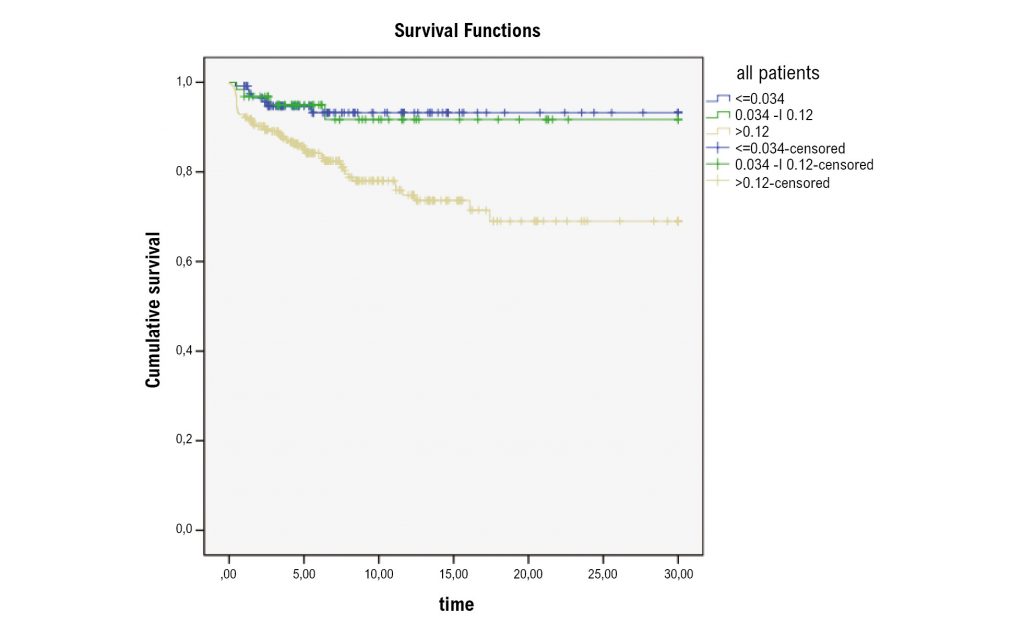
Task: Select the "time" x-axis title
Action: tap(456, 604)
